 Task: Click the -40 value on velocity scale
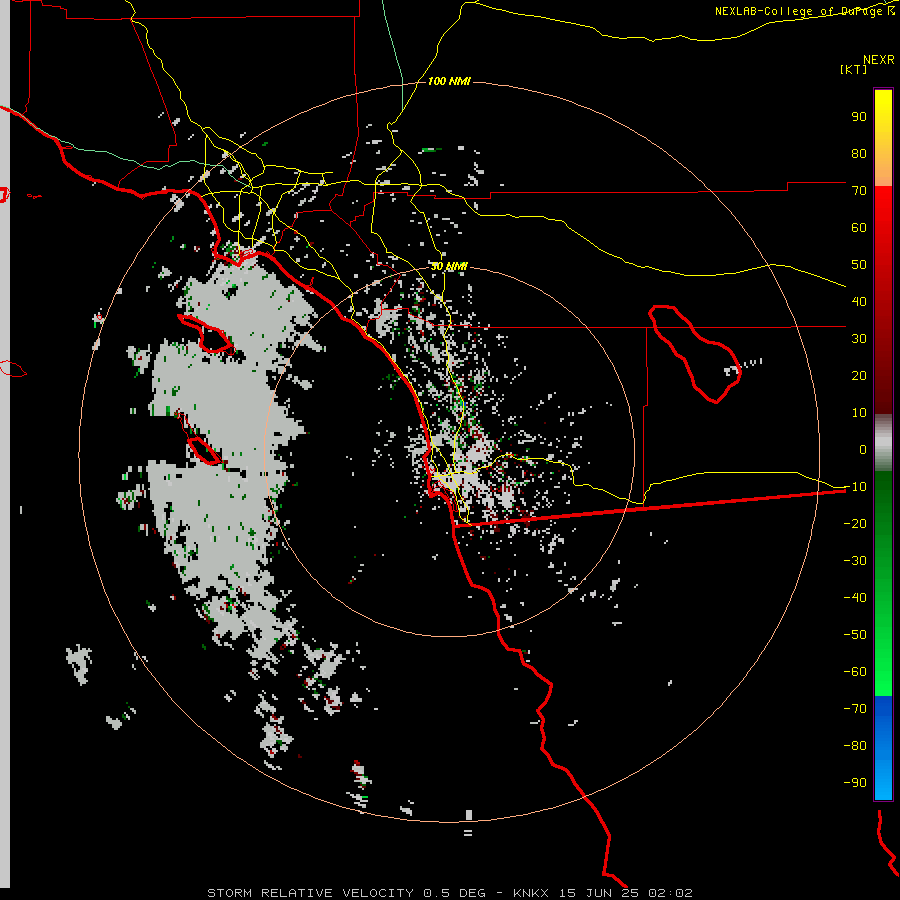(855, 598)
